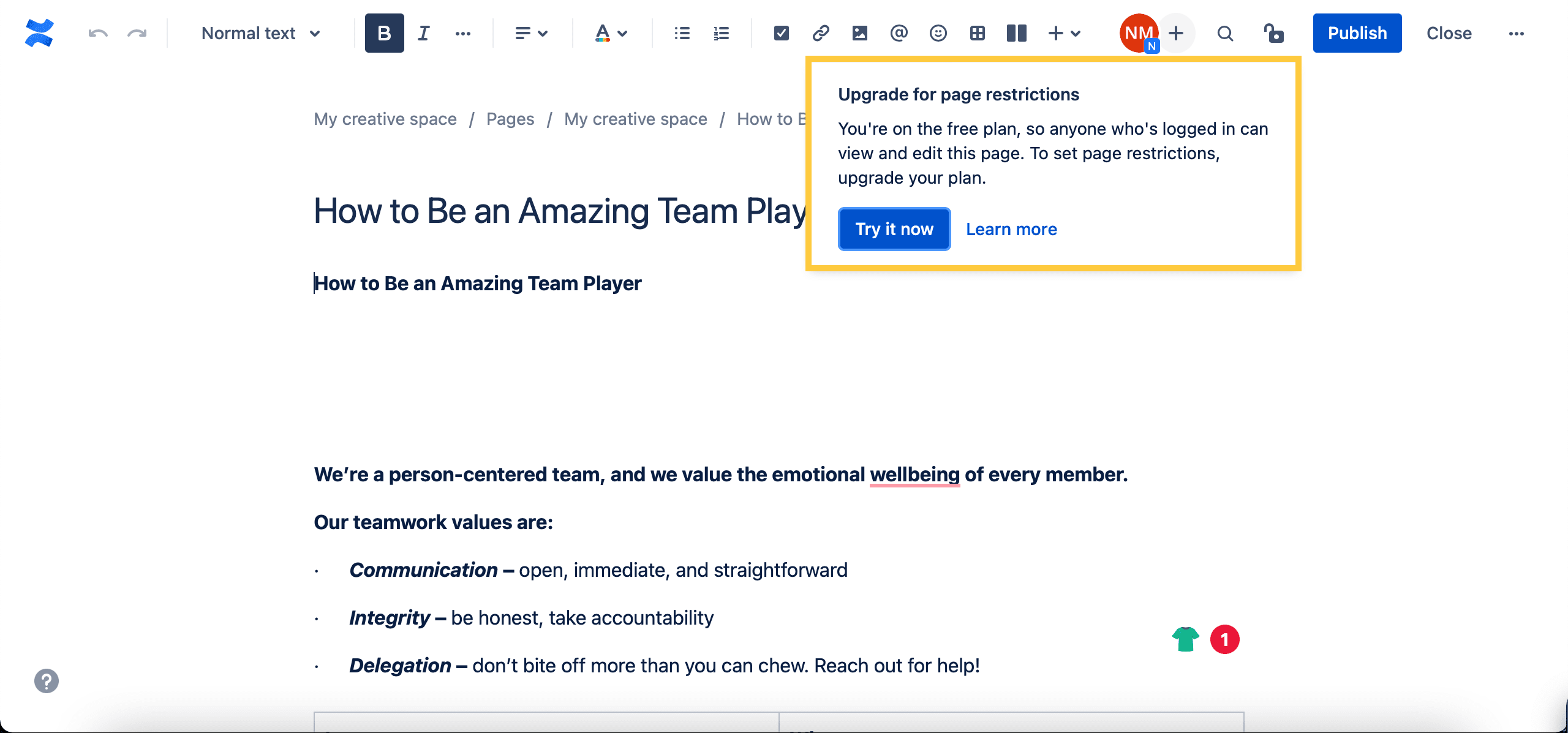
Task: Click the link insertion icon
Action: click(x=820, y=33)
